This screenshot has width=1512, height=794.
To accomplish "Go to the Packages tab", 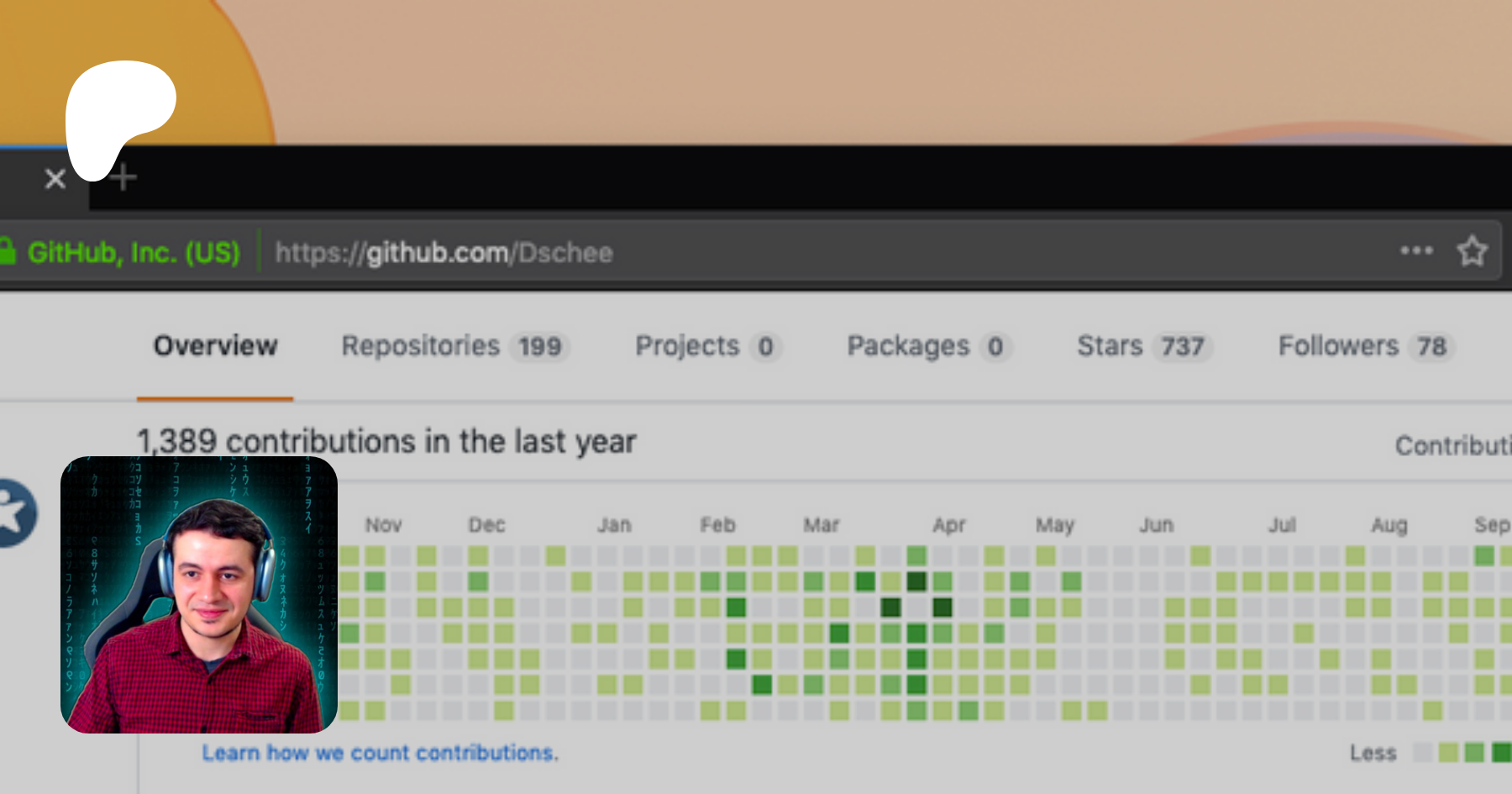I will (927, 346).
